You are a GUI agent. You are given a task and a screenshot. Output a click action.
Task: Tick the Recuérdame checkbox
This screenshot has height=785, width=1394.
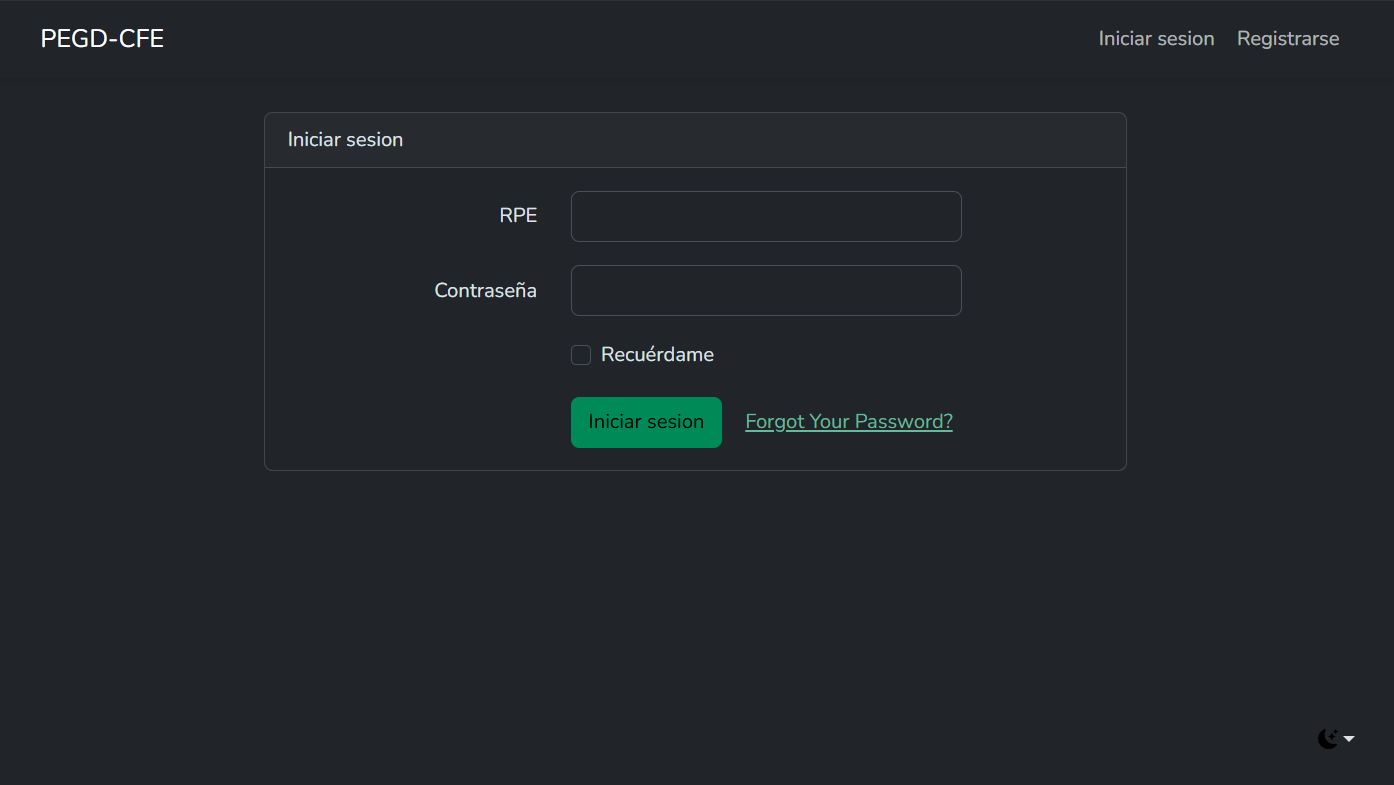(x=581, y=355)
